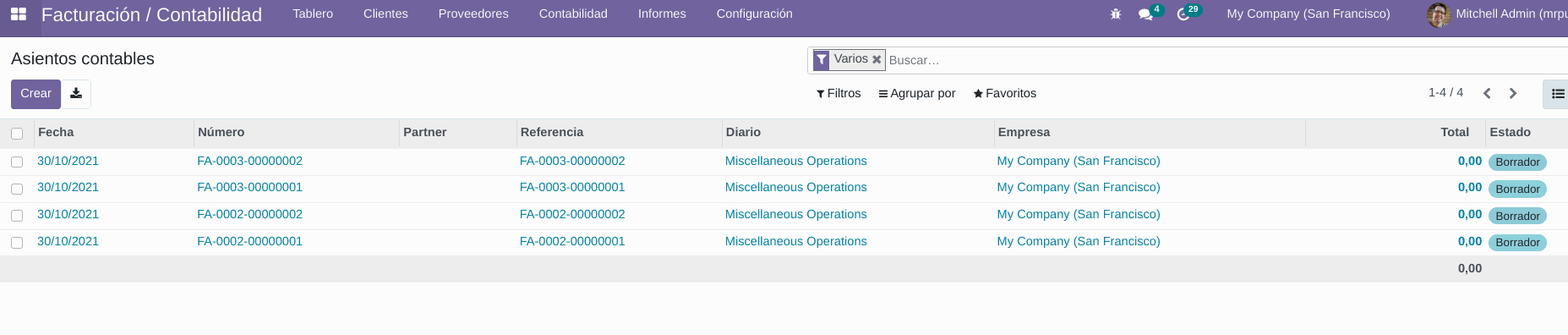This screenshot has height=335, width=1568.
Task: Select the checkbox for FA-0002-00000001
Action: (x=17, y=243)
